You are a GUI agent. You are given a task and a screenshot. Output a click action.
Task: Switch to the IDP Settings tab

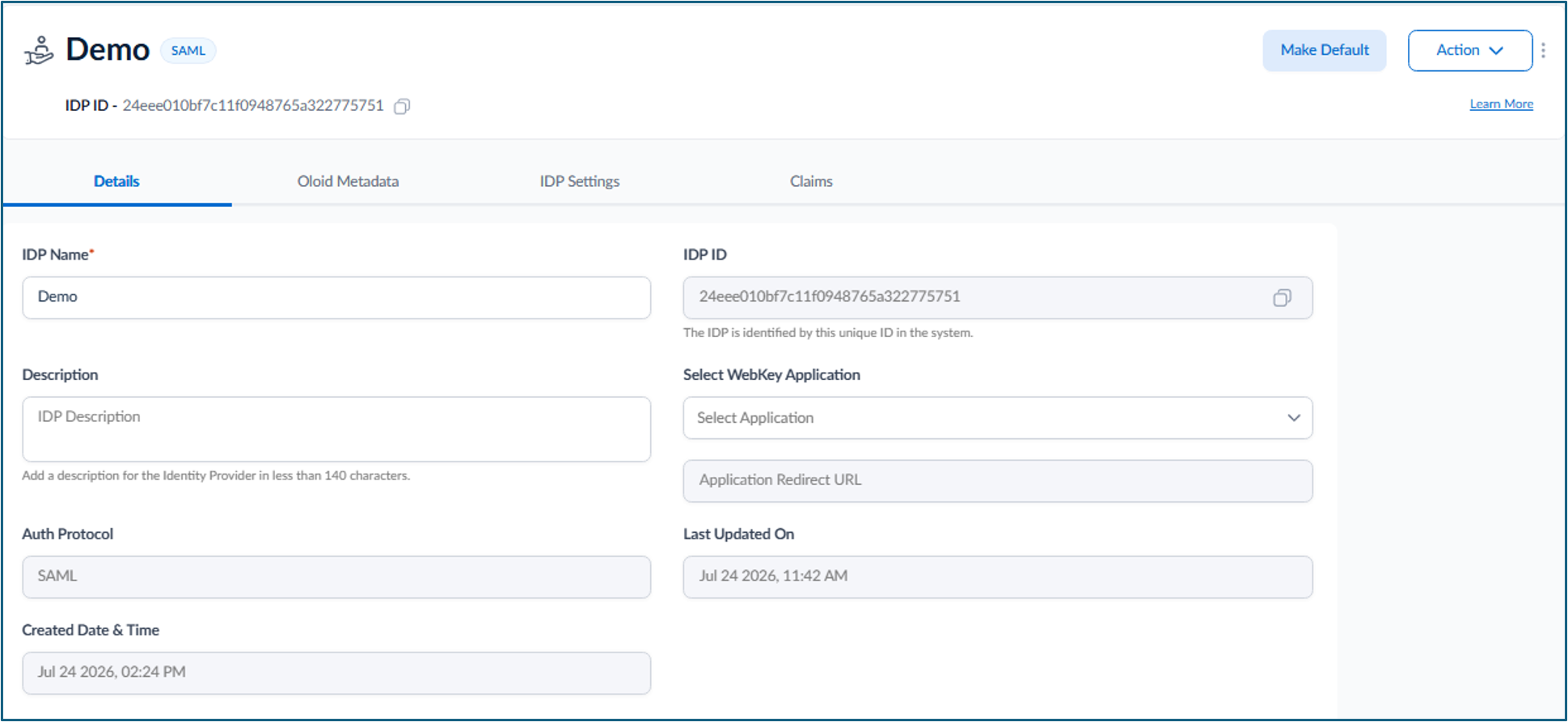(x=580, y=181)
